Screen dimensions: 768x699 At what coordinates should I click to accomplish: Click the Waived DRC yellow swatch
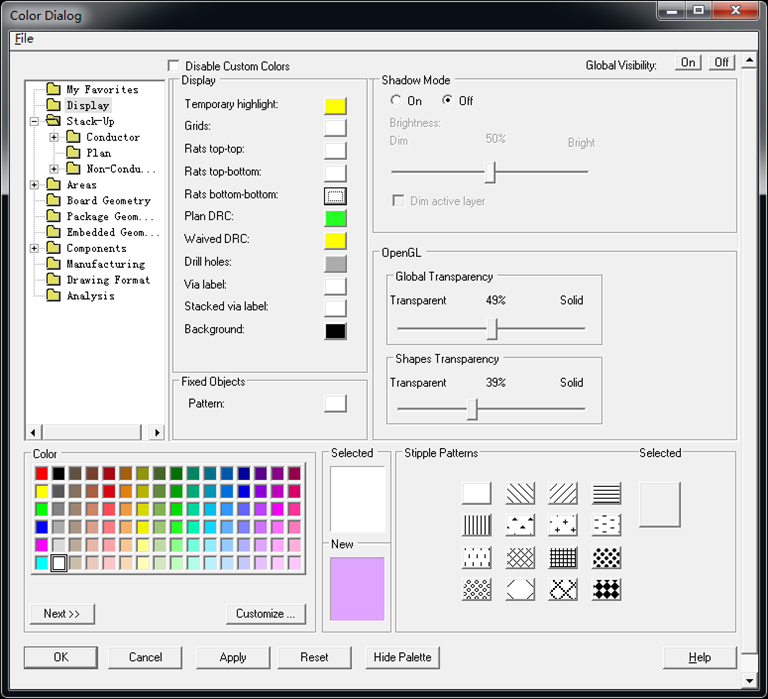(x=336, y=241)
